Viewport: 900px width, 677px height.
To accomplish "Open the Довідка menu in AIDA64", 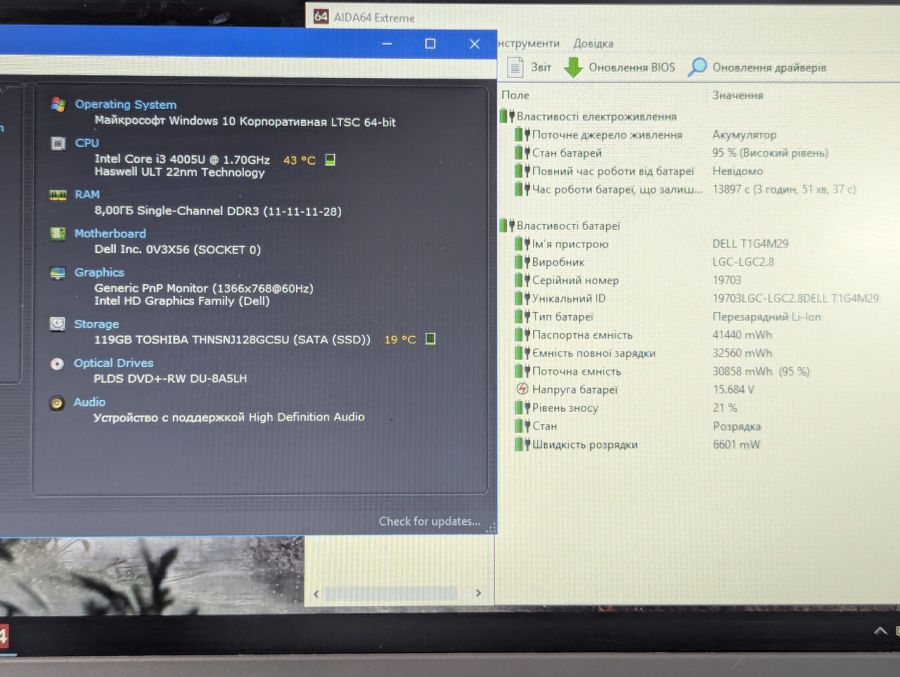I will (593, 43).
